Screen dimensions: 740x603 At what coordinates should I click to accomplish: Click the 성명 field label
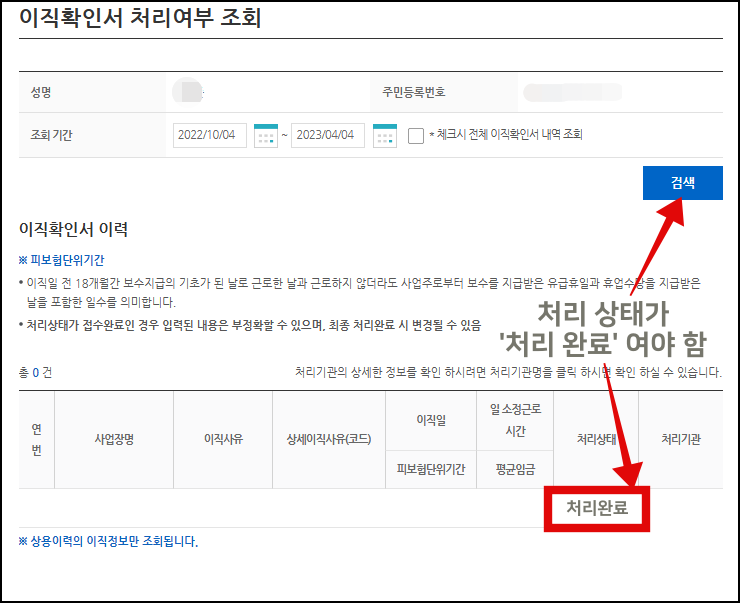click(41, 92)
